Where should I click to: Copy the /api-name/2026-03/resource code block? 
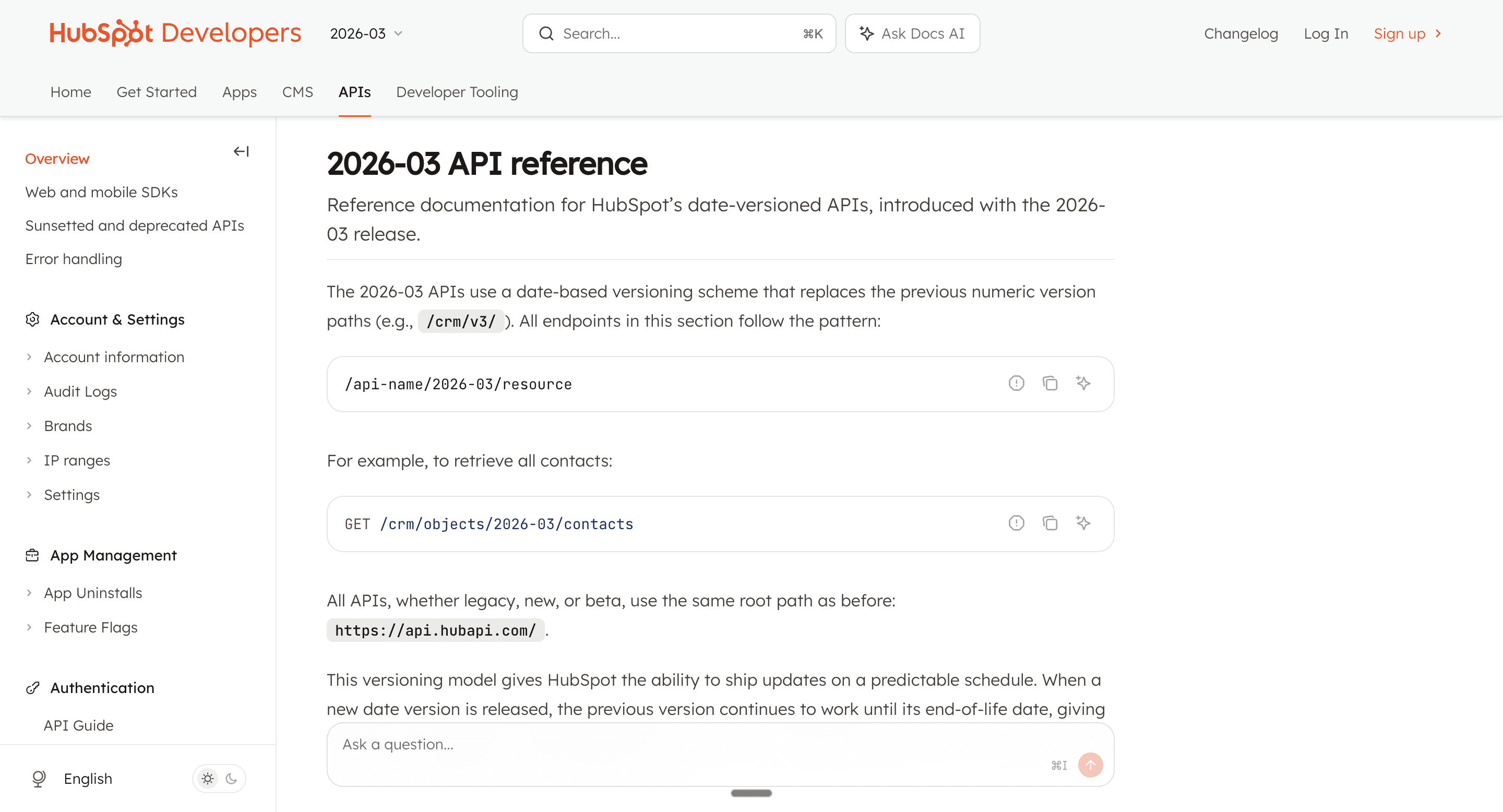coord(1049,383)
